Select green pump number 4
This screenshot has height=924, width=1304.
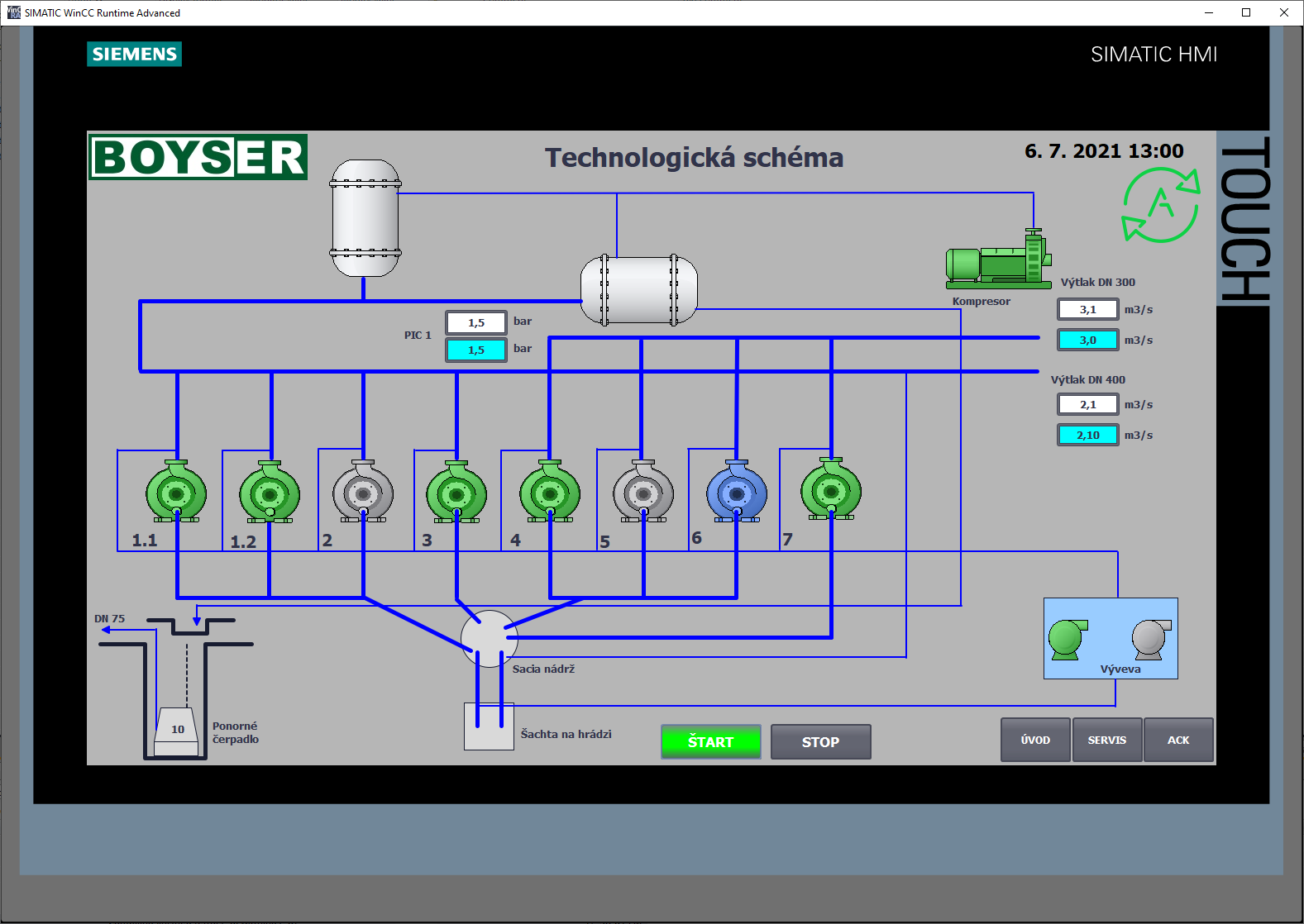tap(550, 492)
